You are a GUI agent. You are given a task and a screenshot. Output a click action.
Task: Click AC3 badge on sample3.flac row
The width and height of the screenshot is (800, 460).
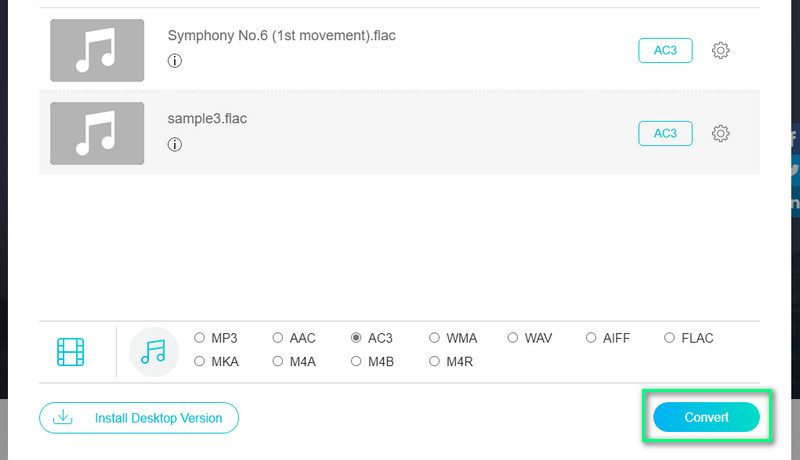[665, 133]
